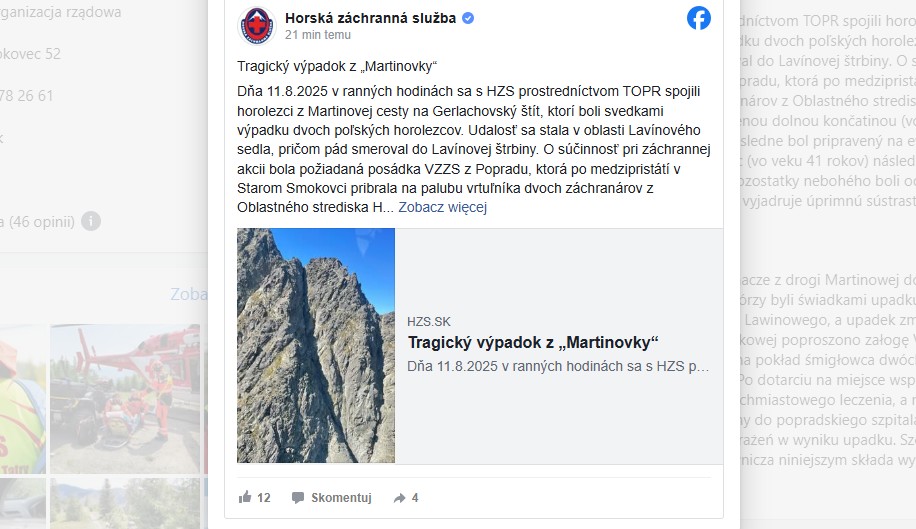The height and width of the screenshot is (529, 916).
Task: Open the Facebook logo icon
Action: (699, 18)
